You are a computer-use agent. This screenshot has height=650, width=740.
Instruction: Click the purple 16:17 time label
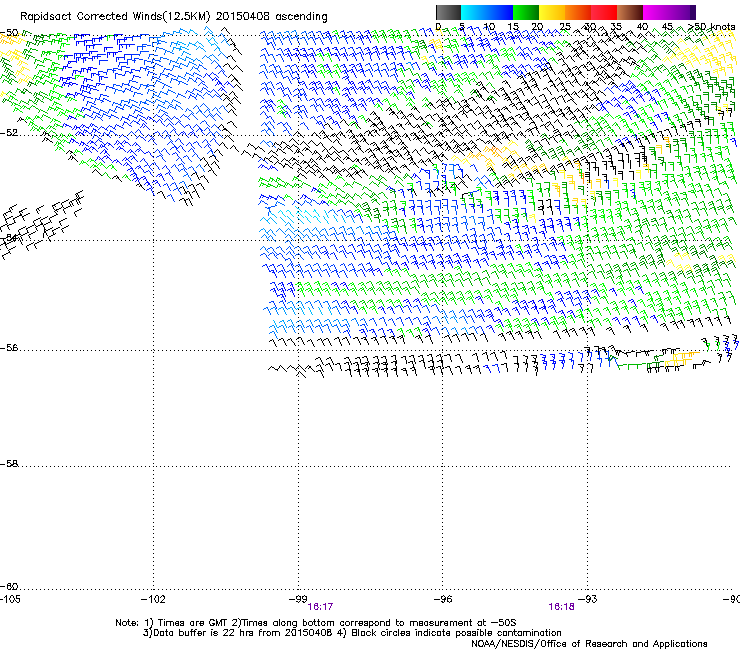coord(320,607)
